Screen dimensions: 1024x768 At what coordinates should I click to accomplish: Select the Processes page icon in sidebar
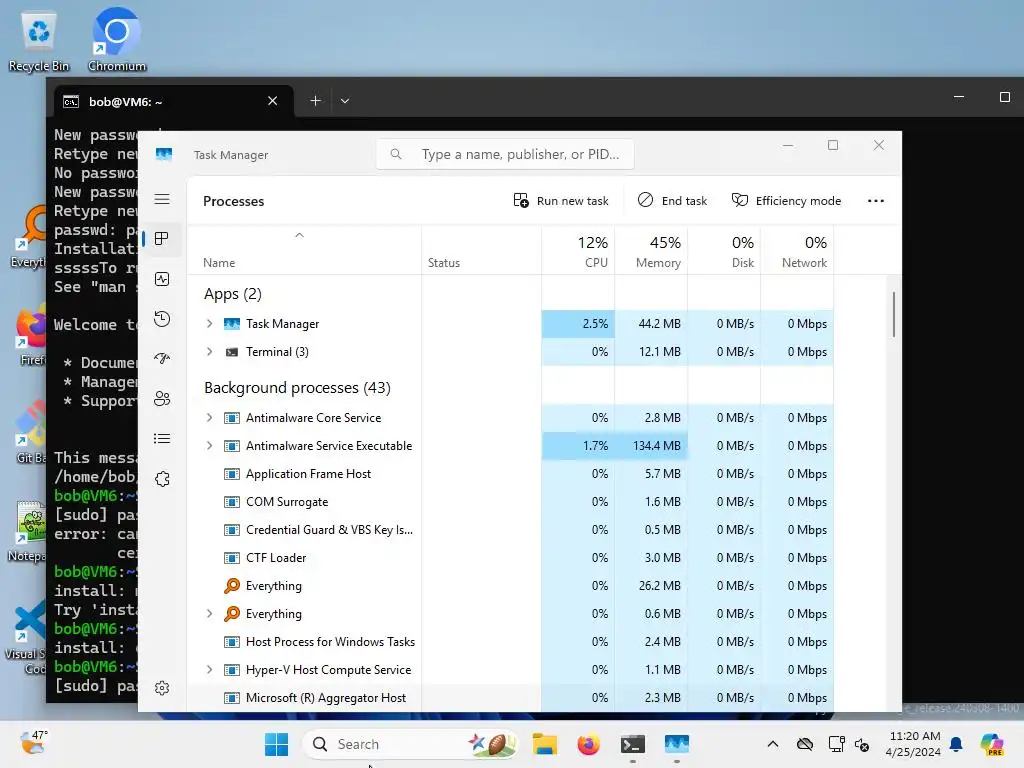tap(162, 239)
